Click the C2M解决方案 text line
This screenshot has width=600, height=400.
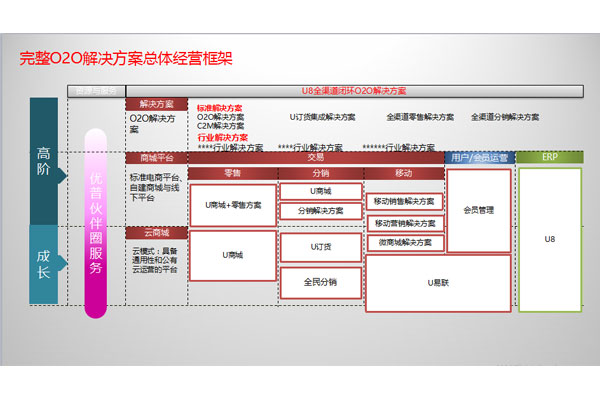[220, 126]
